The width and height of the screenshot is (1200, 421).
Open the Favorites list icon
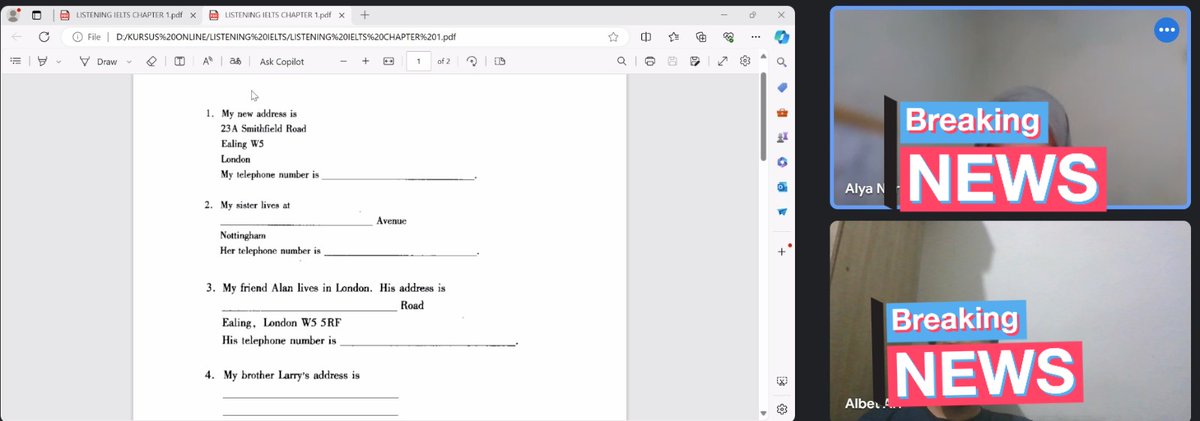673,36
